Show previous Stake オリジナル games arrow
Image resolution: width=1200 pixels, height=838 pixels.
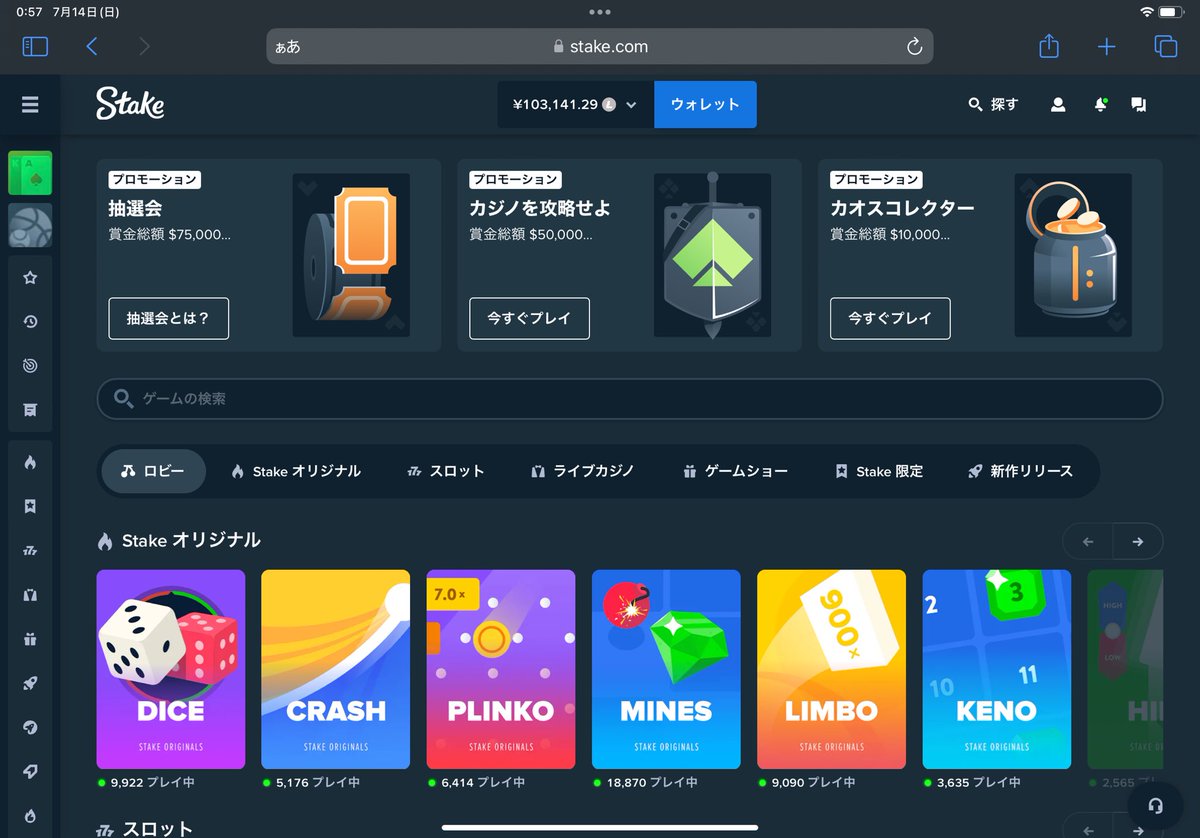click(1088, 541)
